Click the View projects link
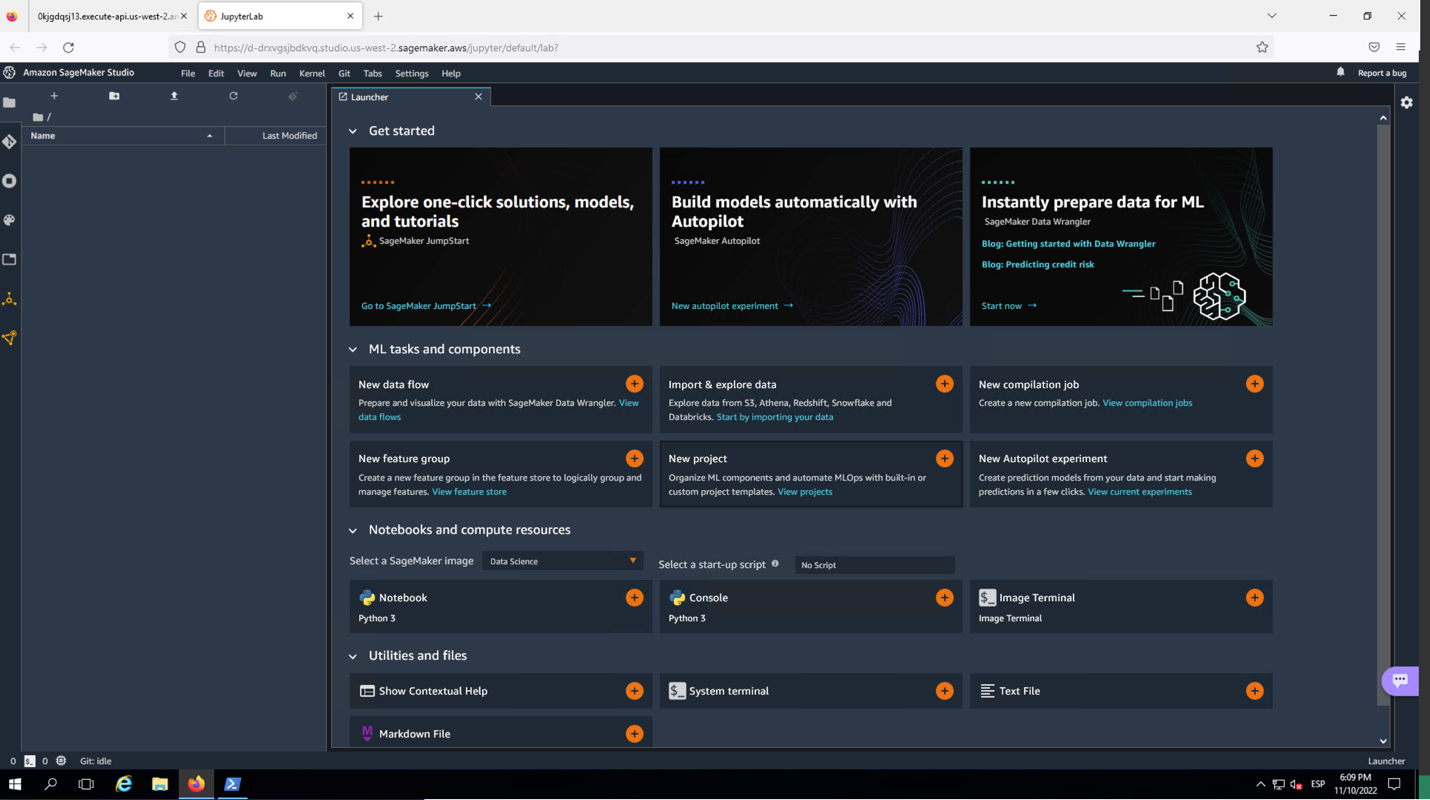 [x=805, y=492]
